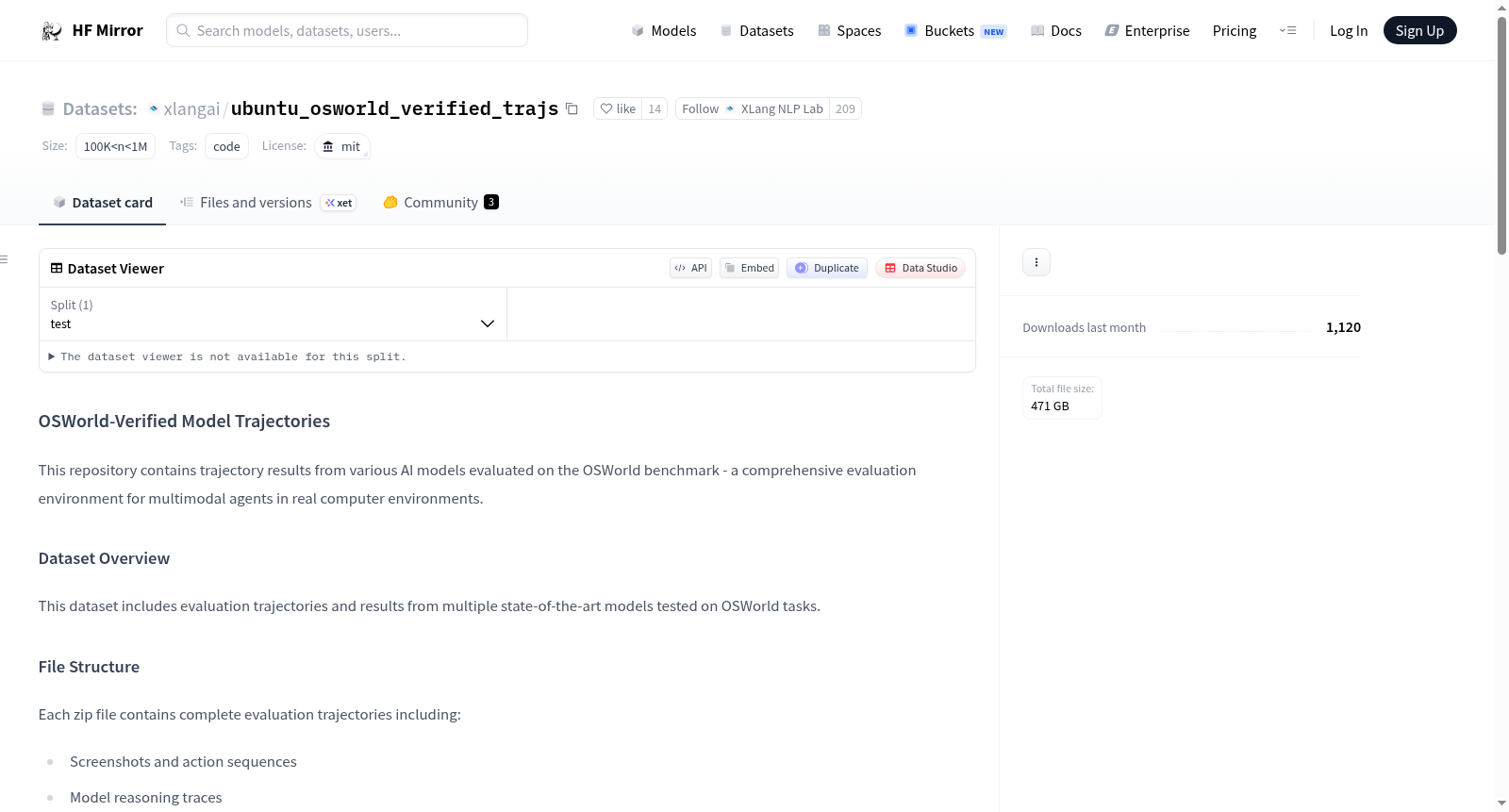The height and width of the screenshot is (812, 1509).
Task: Open Data Studio
Action: click(920, 268)
